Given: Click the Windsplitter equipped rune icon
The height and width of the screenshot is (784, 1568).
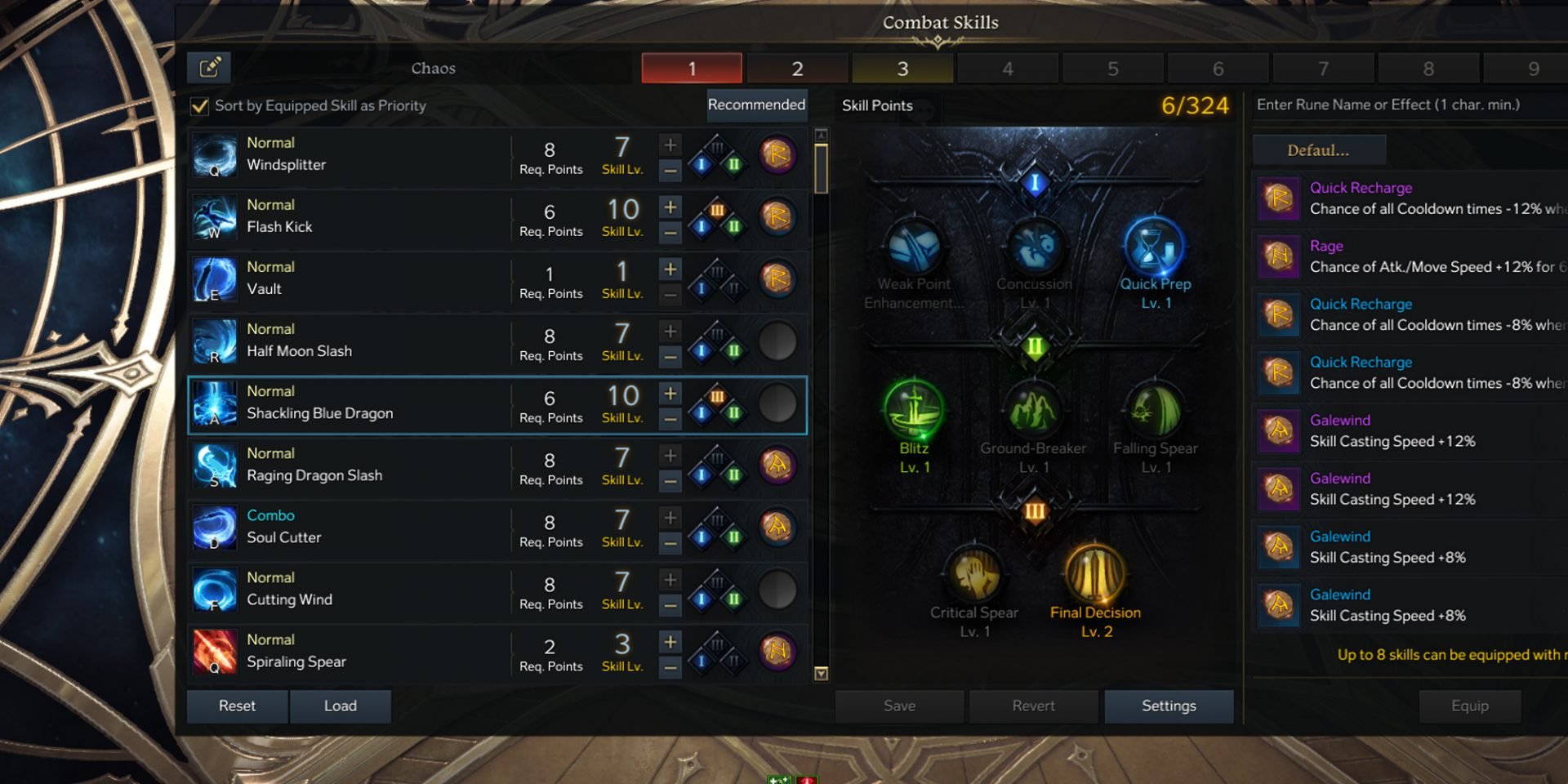Looking at the screenshot, I should click(x=777, y=155).
